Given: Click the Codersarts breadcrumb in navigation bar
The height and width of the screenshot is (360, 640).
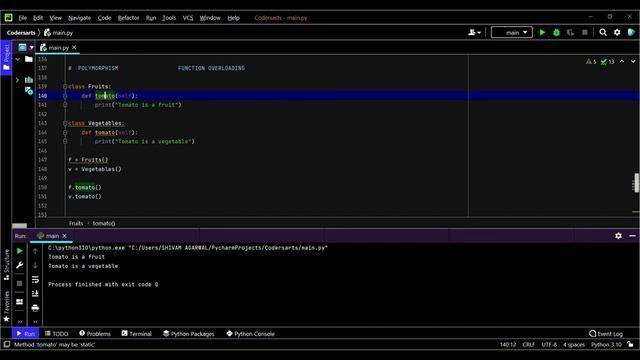Looking at the screenshot, I should (x=21, y=33).
